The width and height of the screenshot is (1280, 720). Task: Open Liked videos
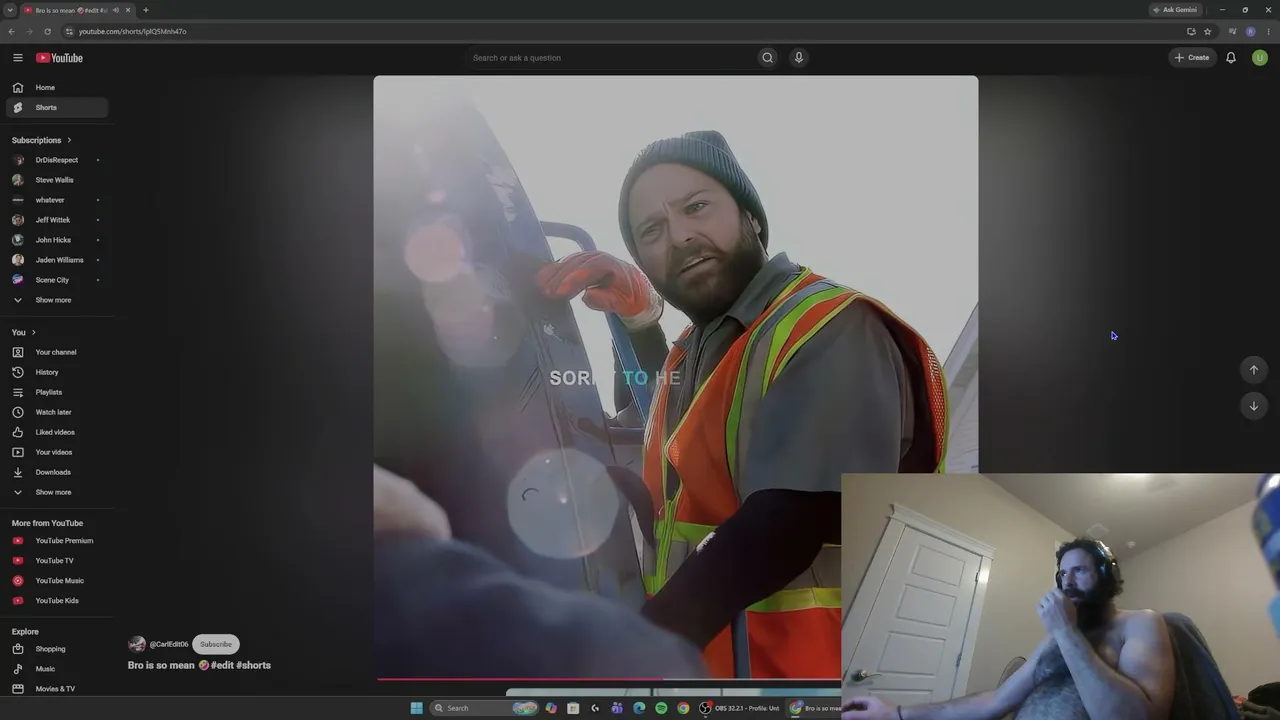[56, 432]
